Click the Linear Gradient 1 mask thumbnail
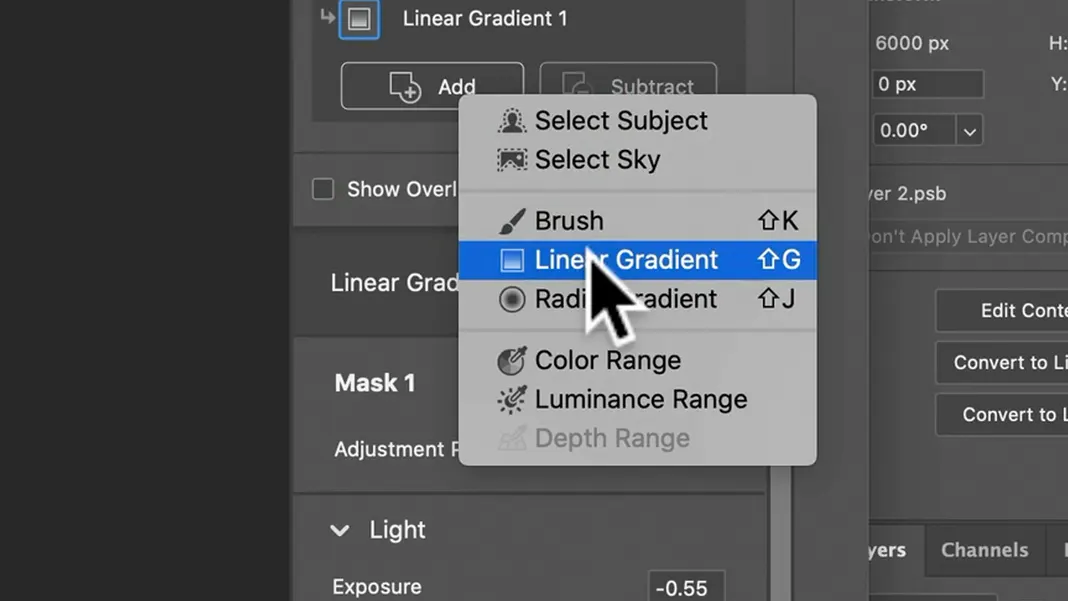The width and height of the screenshot is (1068, 601). point(359,19)
